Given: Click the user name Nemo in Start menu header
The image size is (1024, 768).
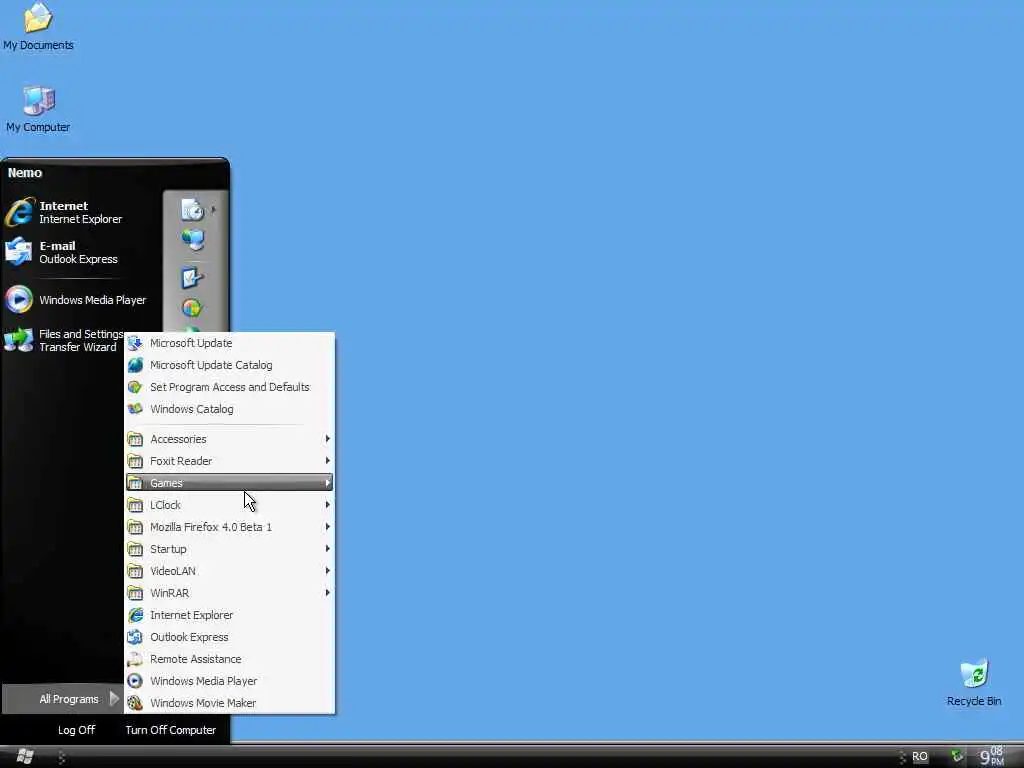Looking at the screenshot, I should (25, 173).
